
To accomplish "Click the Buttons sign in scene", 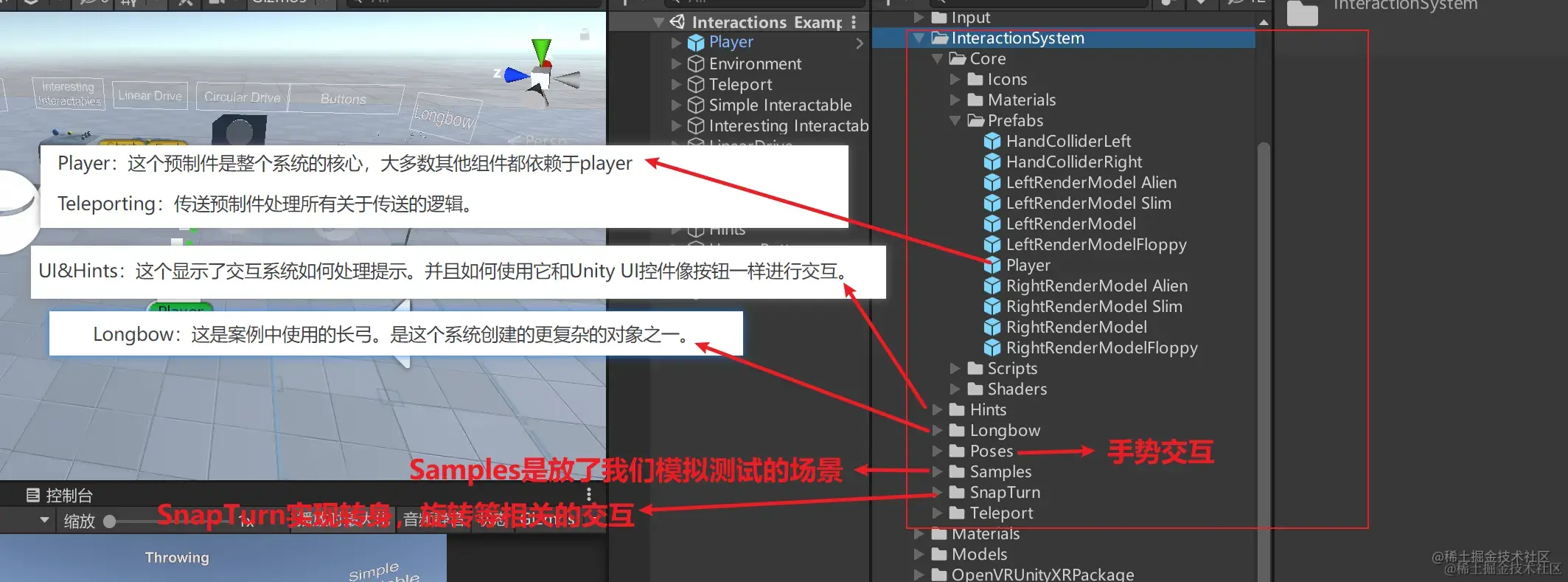I will pos(344,99).
